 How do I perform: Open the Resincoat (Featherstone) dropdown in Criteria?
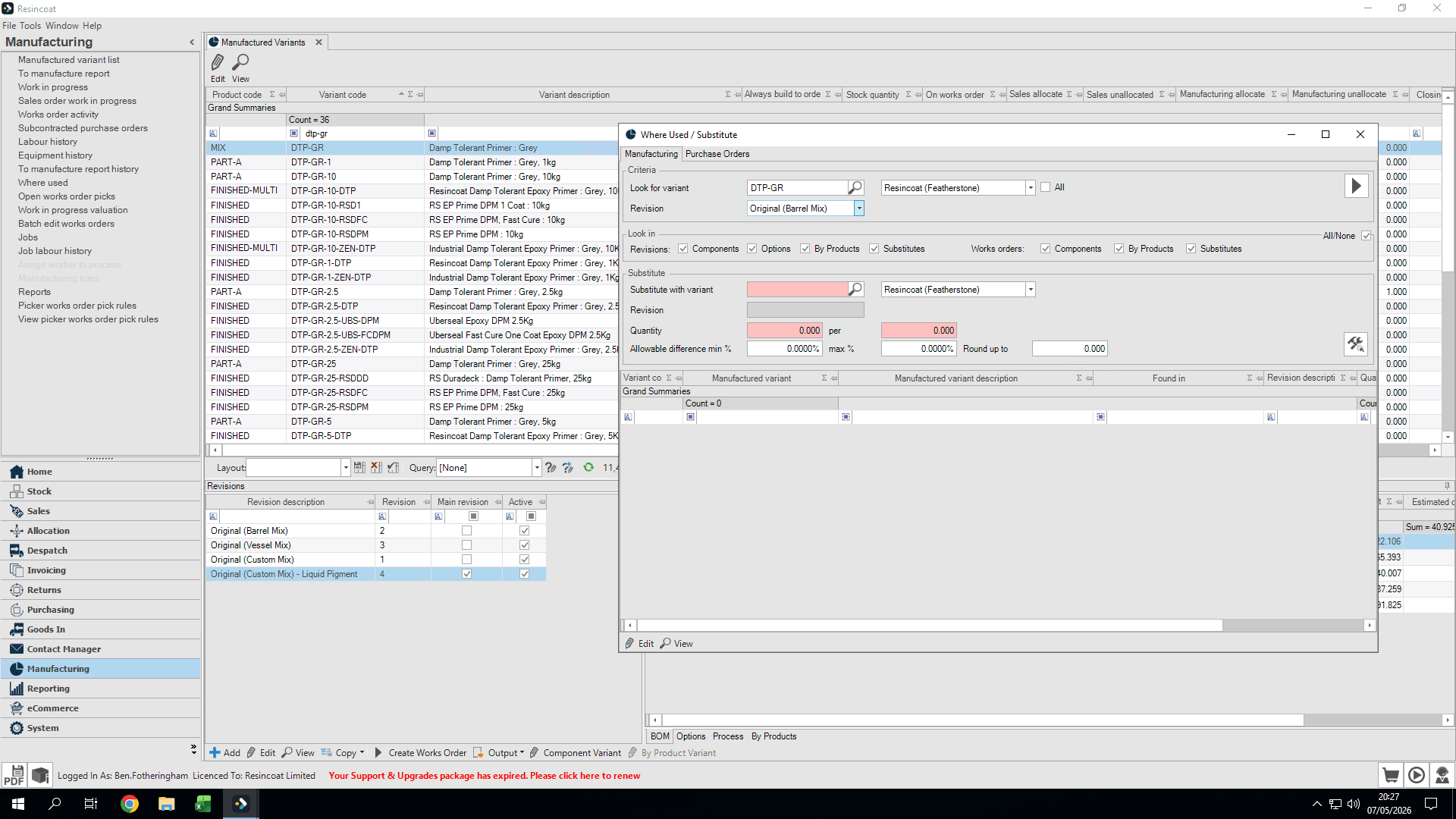1031,188
